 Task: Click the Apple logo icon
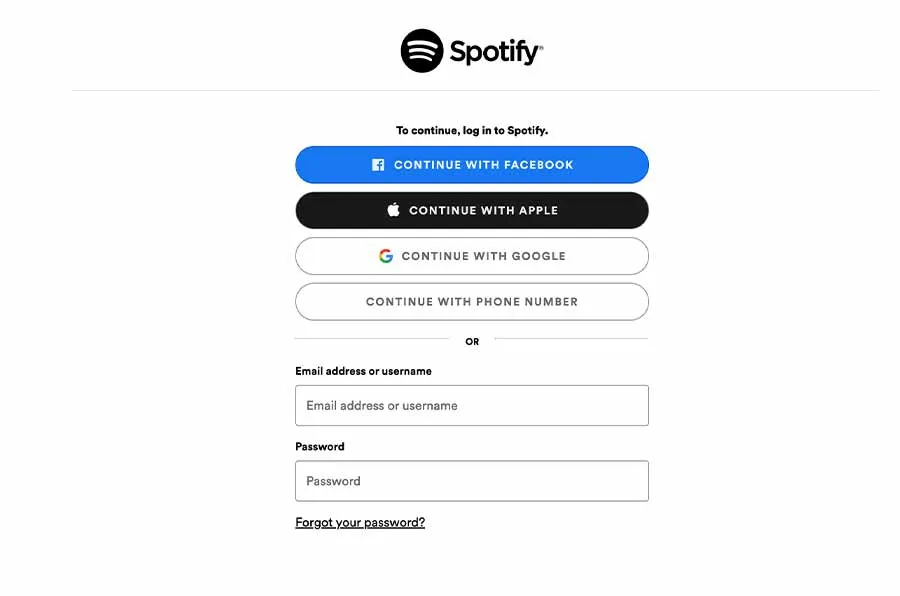[x=393, y=210]
